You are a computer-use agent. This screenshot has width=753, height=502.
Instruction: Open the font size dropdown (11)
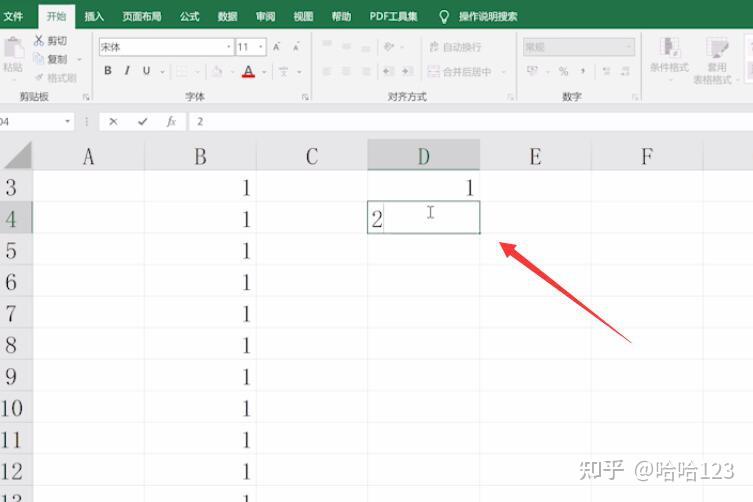pos(261,47)
